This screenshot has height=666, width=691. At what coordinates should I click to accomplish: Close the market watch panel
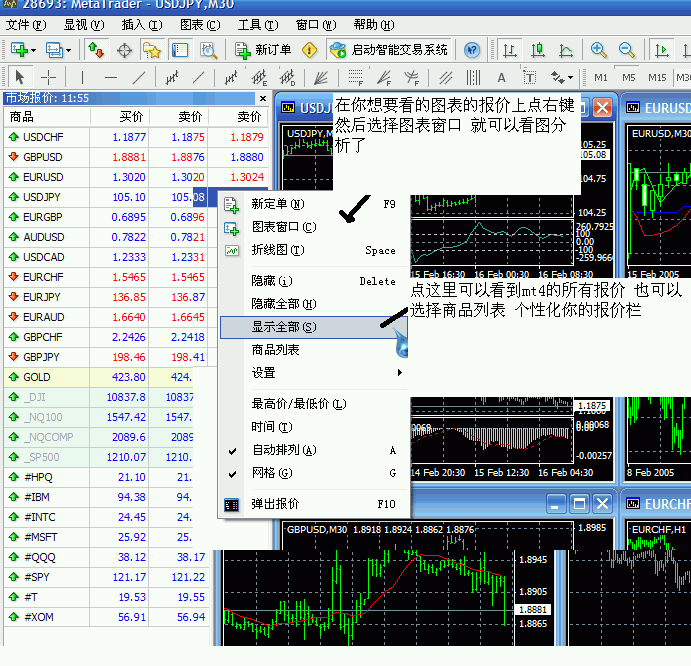click(x=263, y=98)
